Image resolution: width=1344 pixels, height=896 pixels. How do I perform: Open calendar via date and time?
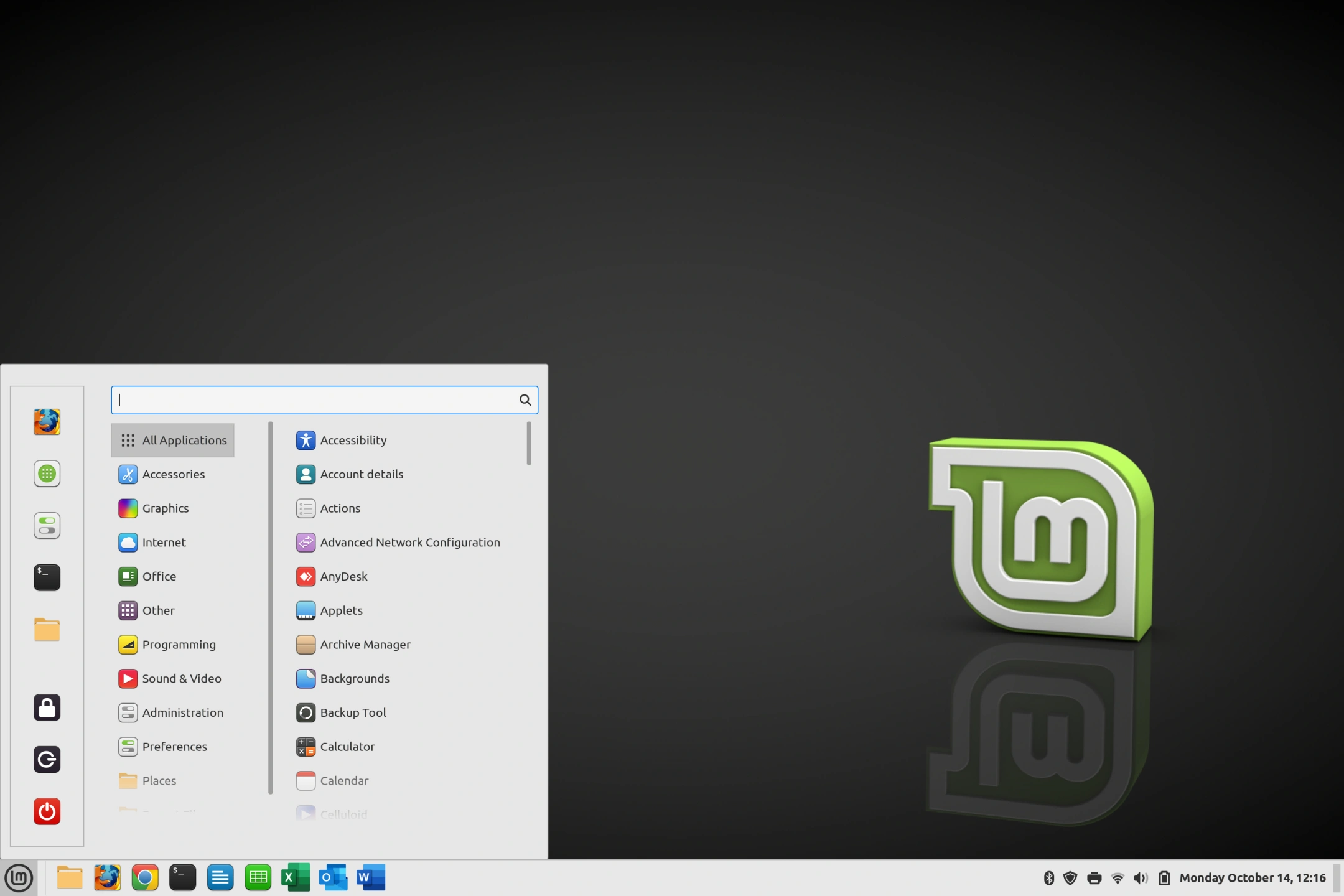coord(1253,878)
